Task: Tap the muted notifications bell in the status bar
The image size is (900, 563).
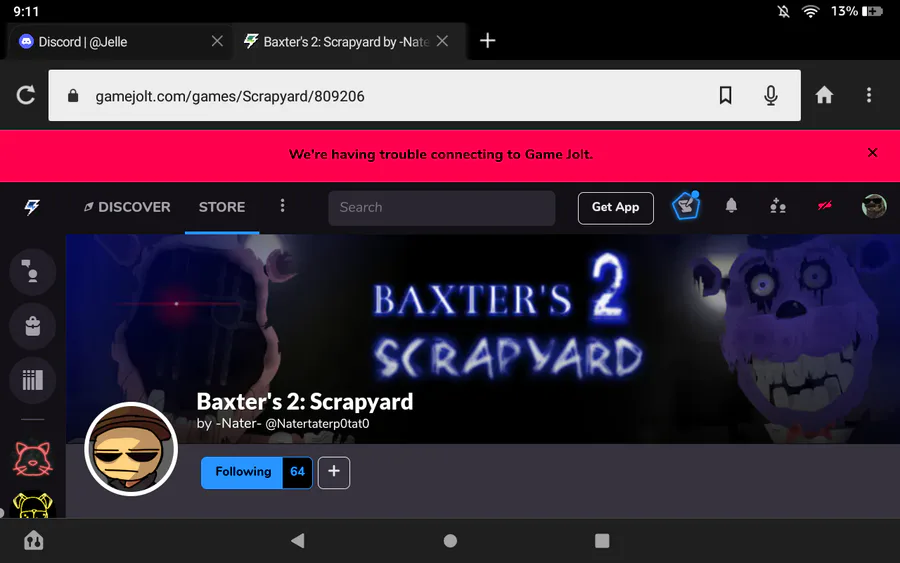Action: [783, 11]
